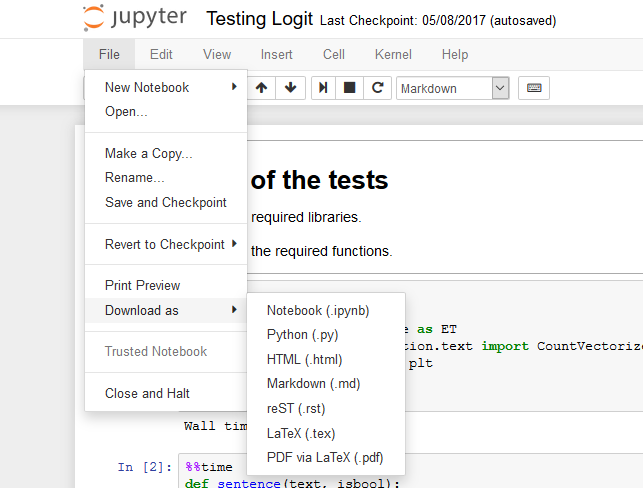Select Print Preview
Screen dimensions: 643x488
[166, 285]
